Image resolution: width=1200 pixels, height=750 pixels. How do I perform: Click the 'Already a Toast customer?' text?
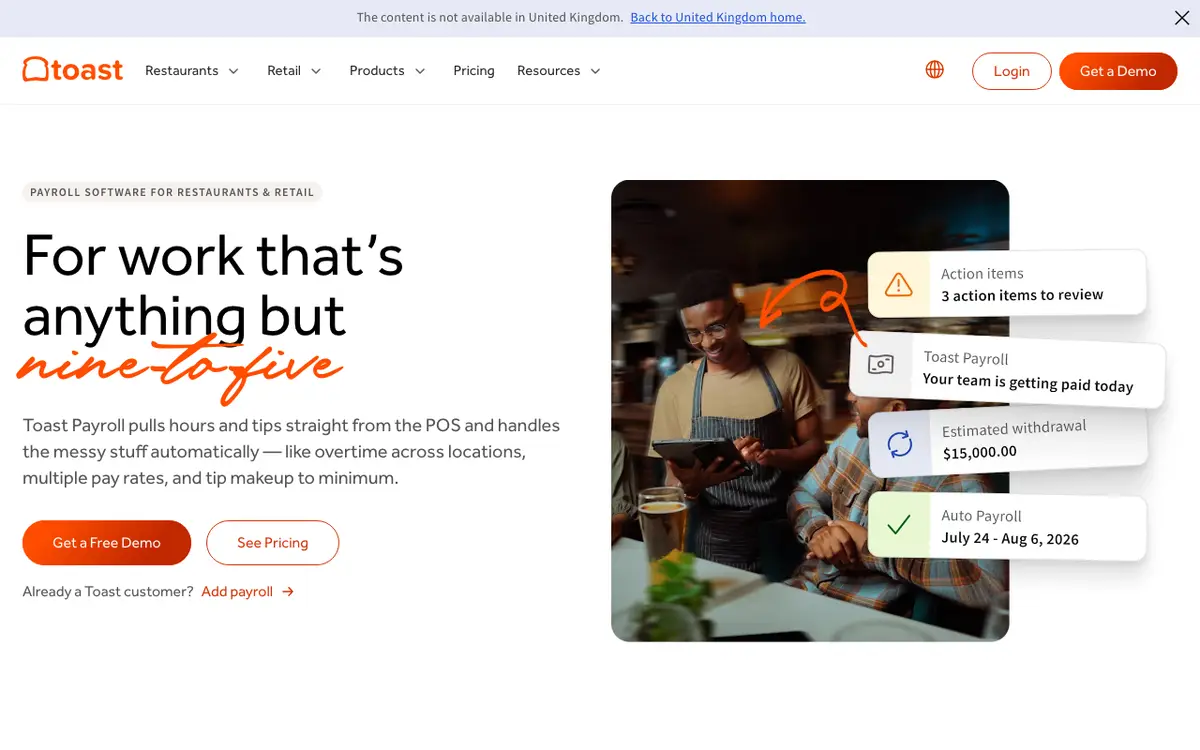point(108,592)
